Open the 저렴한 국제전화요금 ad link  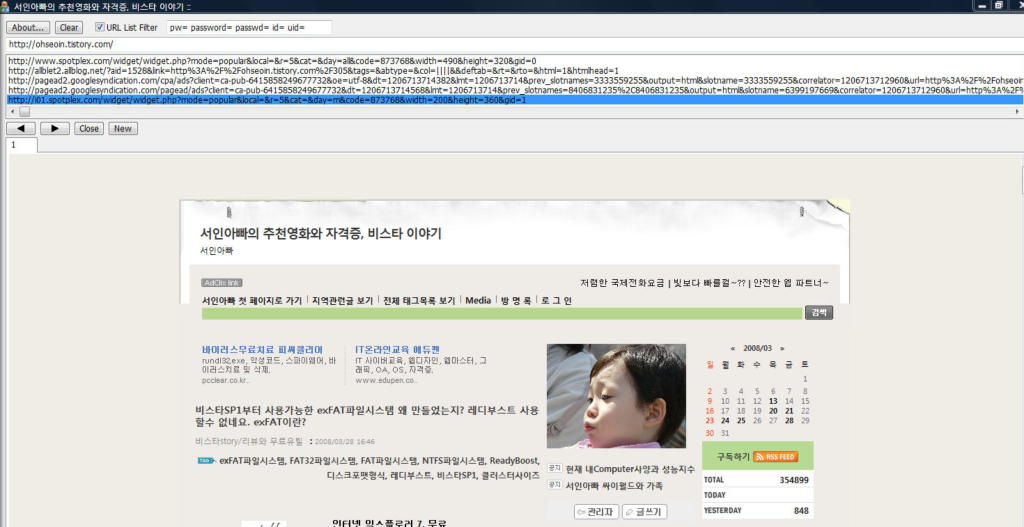tap(623, 283)
